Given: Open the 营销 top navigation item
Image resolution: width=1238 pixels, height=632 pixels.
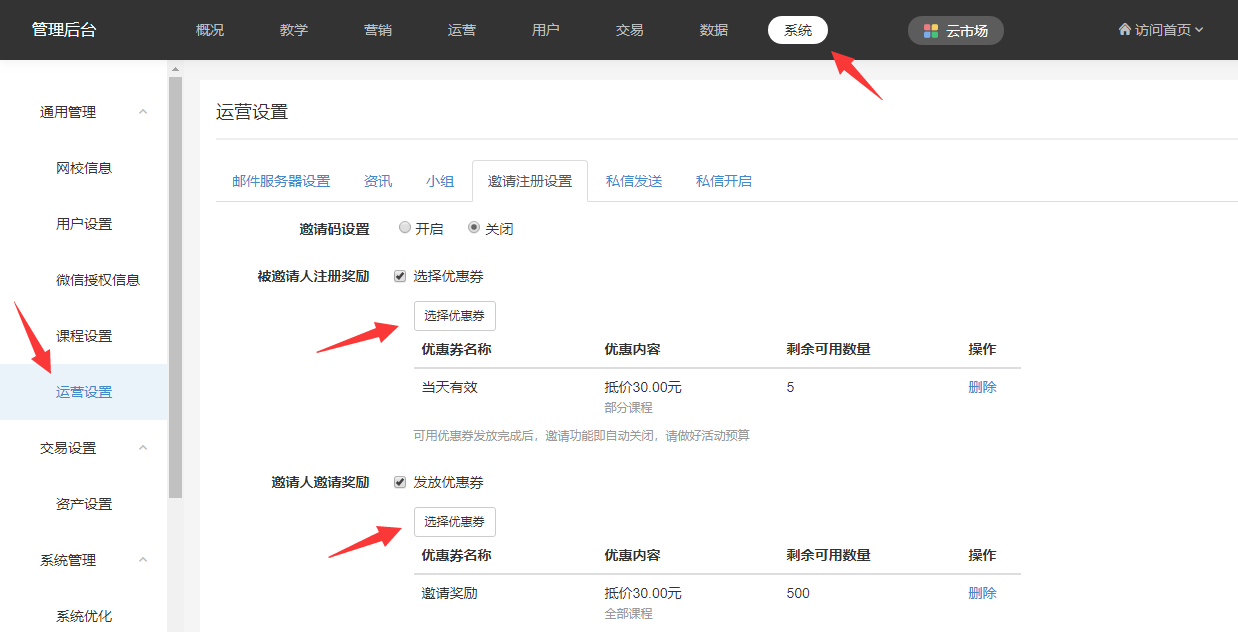Looking at the screenshot, I should click(378, 30).
